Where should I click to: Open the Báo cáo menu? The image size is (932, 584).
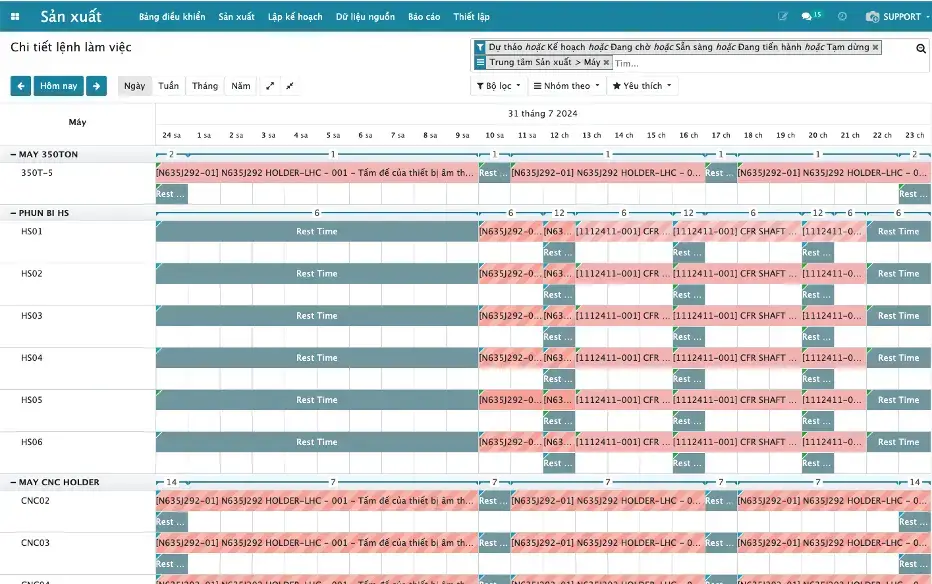(424, 17)
